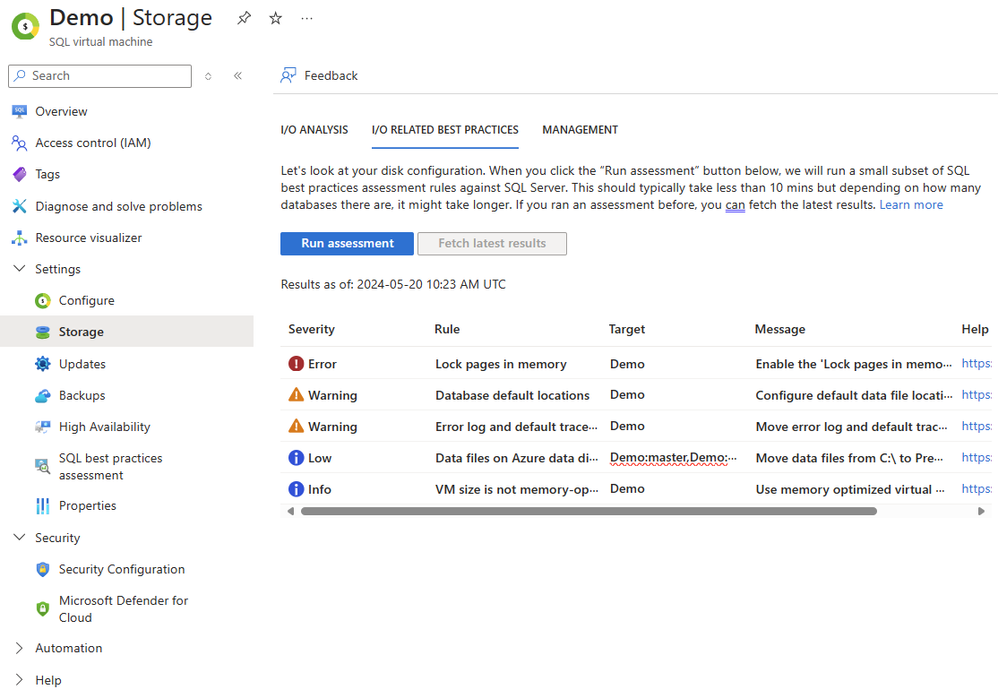The image size is (998, 699).
Task: Open the help link on the Data files on Azure row
Action: pyautogui.click(x=976, y=458)
